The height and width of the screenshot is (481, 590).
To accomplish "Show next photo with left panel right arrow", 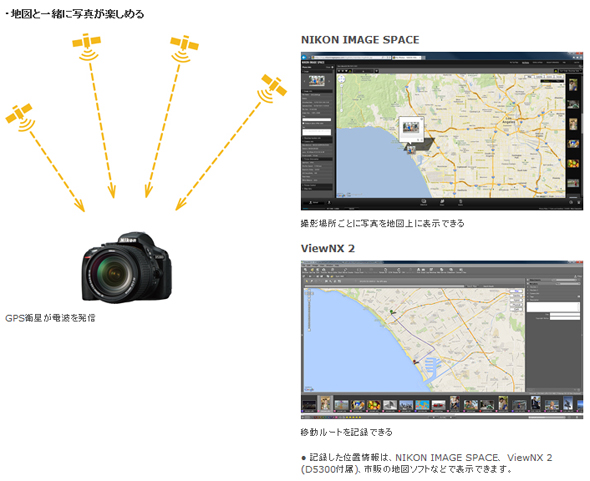I will pos(330,81).
